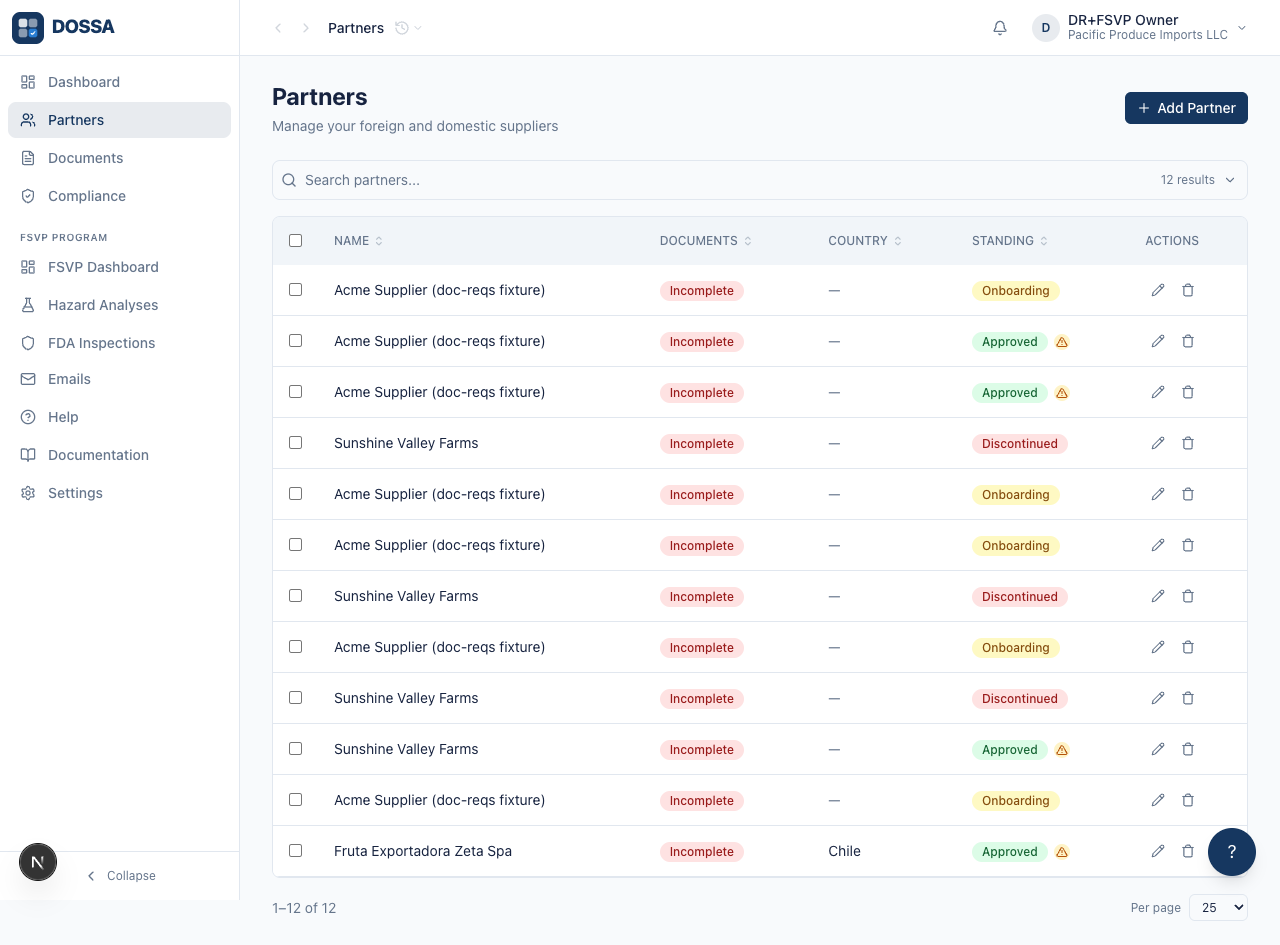The image size is (1280, 945).
Task: Sort table by the STANDING column
Action: [1010, 241]
